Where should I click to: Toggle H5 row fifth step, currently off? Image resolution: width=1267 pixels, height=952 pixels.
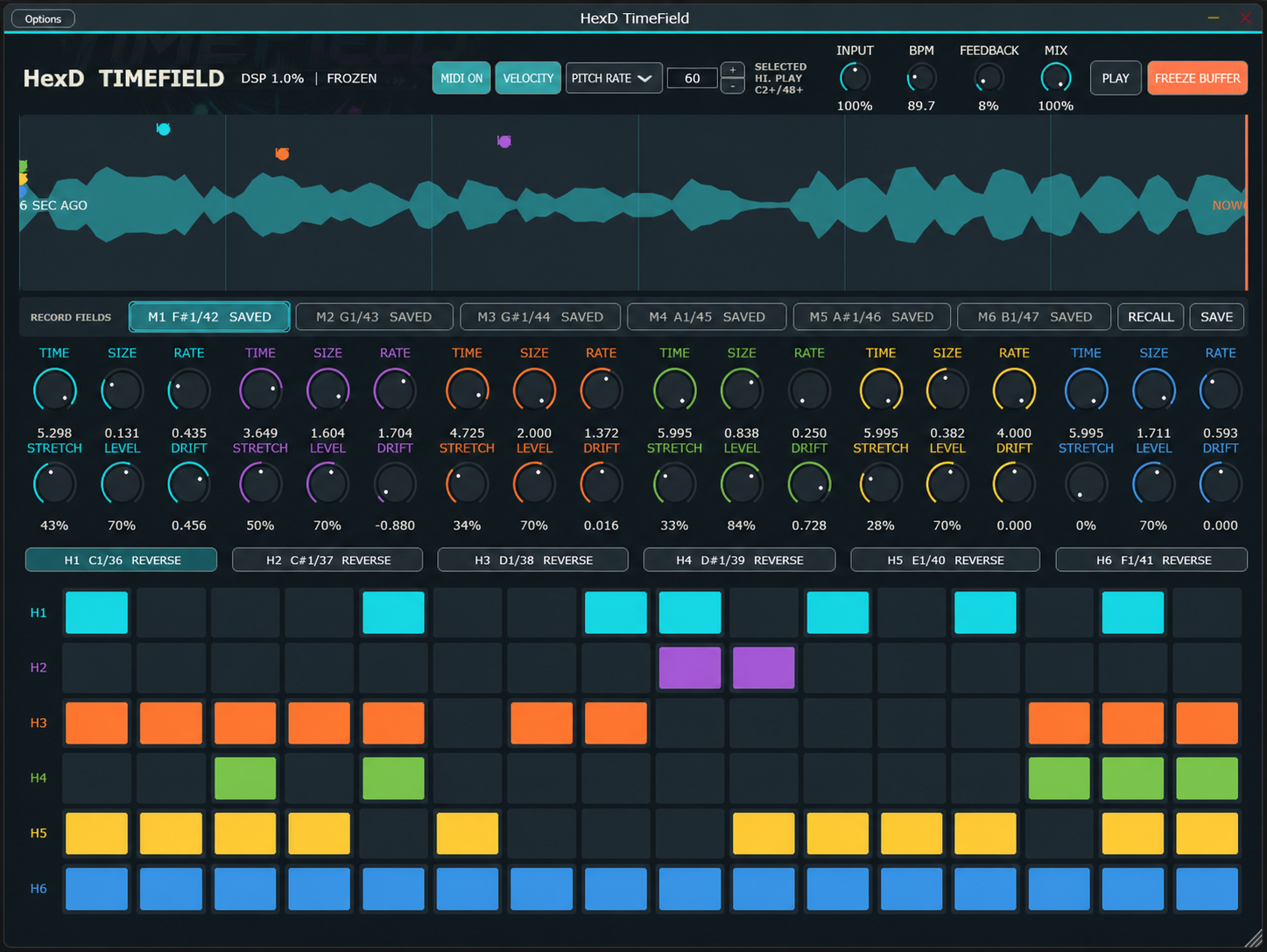point(393,833)
